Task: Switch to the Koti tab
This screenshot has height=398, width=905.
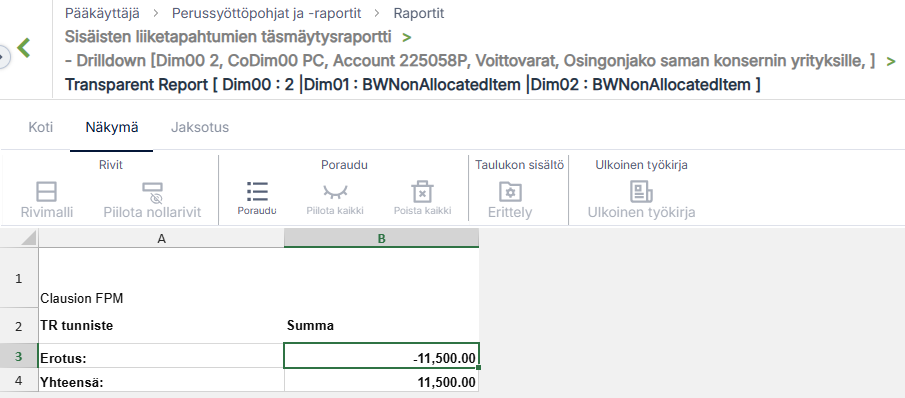Action: [40, 127]
